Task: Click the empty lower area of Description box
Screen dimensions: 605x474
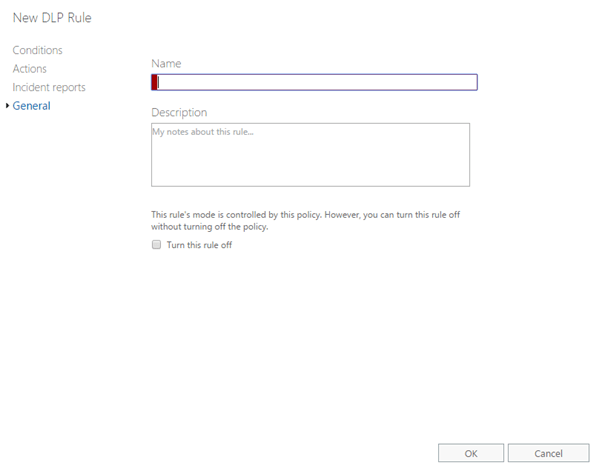Action: [310, 170]
